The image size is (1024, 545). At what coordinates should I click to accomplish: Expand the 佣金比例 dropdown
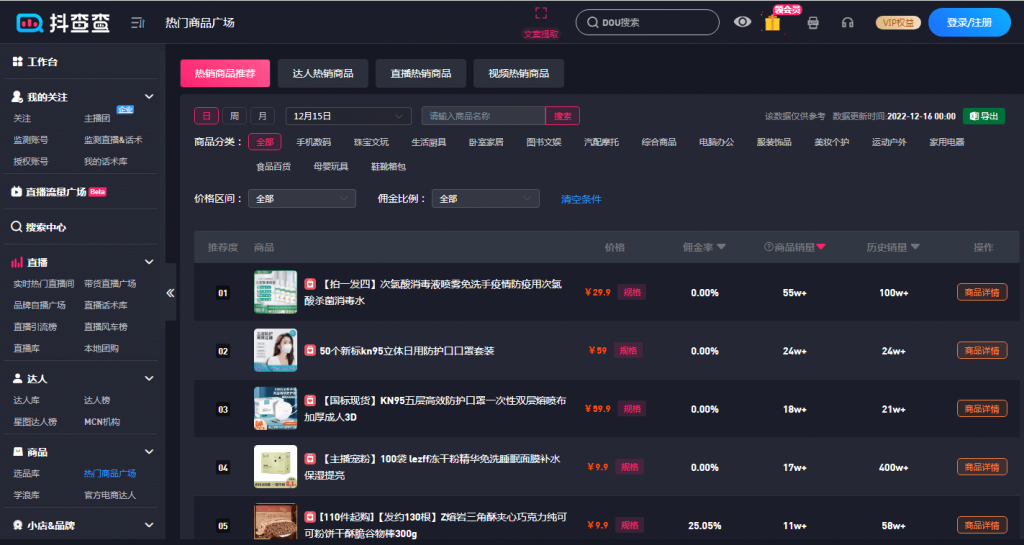click(x=485, y=199)
